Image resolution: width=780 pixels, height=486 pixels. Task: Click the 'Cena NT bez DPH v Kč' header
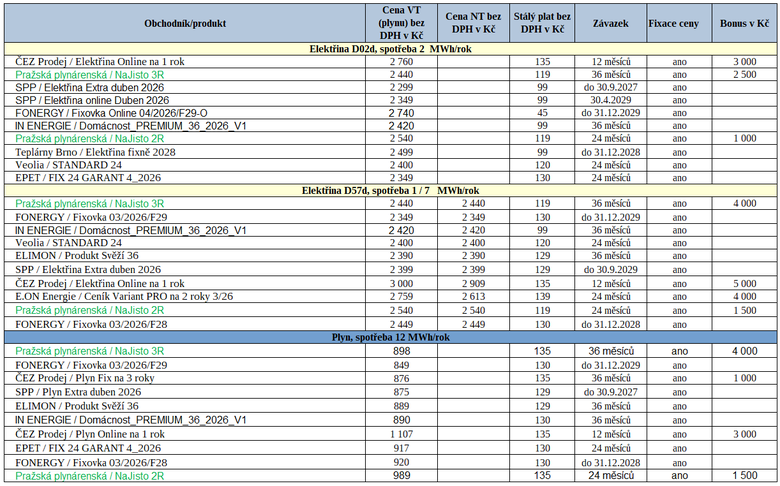point(473,23)
